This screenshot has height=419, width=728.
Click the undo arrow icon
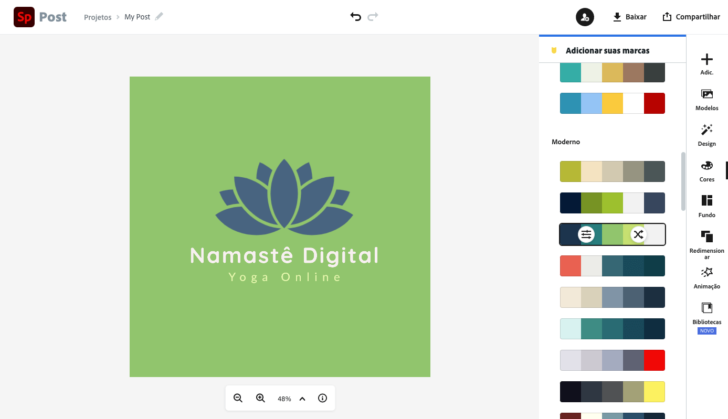point(355,17)
